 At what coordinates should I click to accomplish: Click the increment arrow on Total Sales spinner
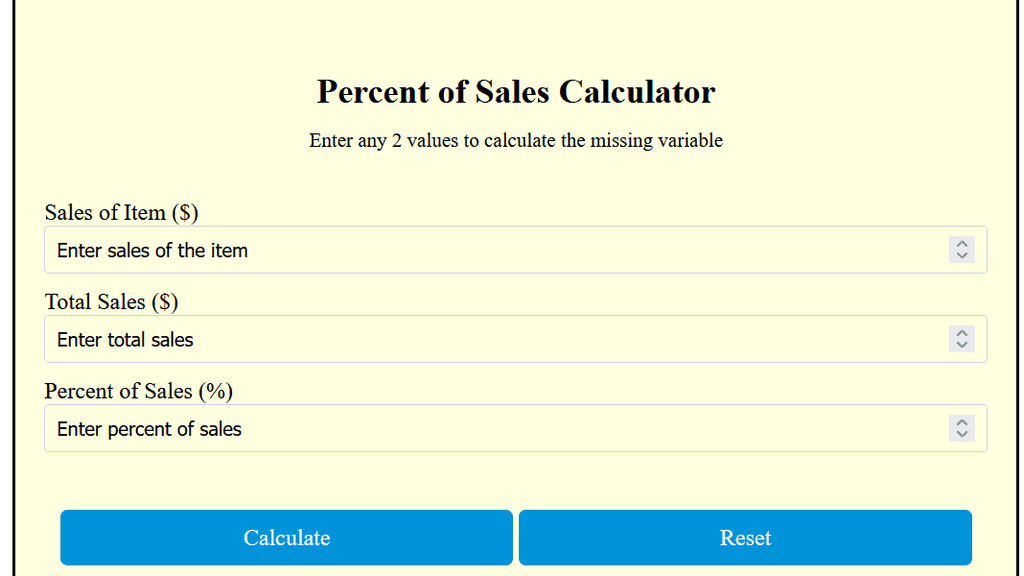pyautogui.click(x=961, y=333)
